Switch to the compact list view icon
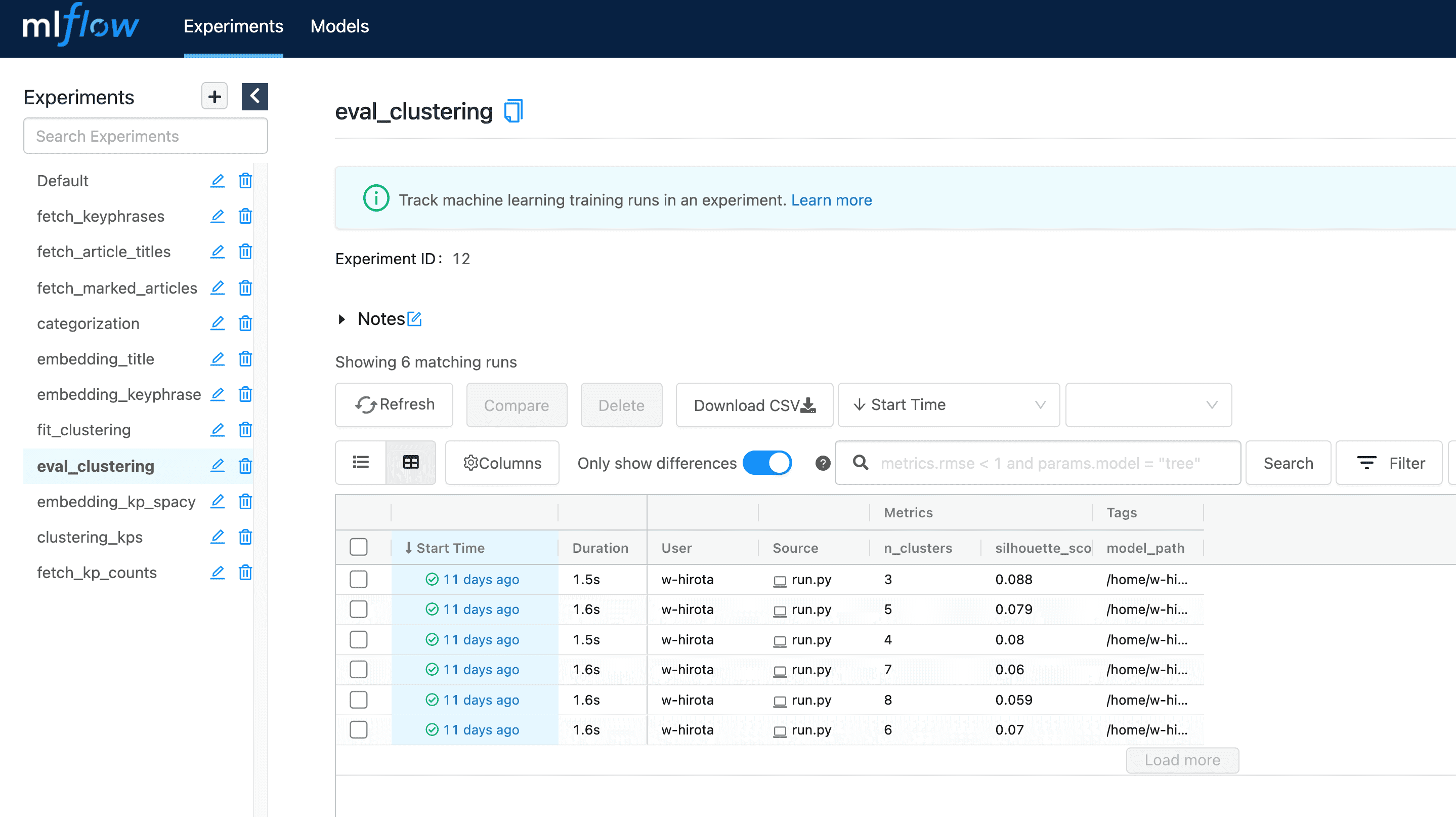The height and width of the screenshot is (817, 1456). tap(361, 463)
